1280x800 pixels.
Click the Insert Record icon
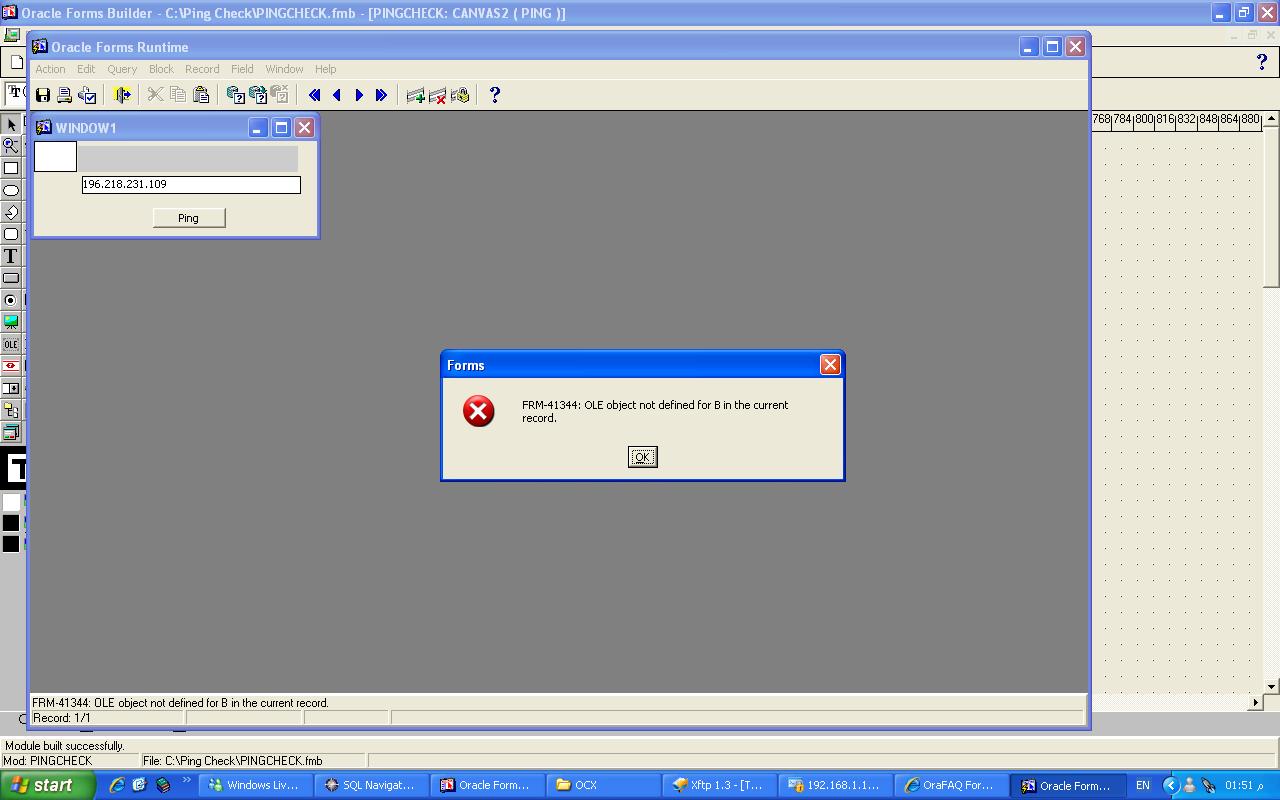415,95
